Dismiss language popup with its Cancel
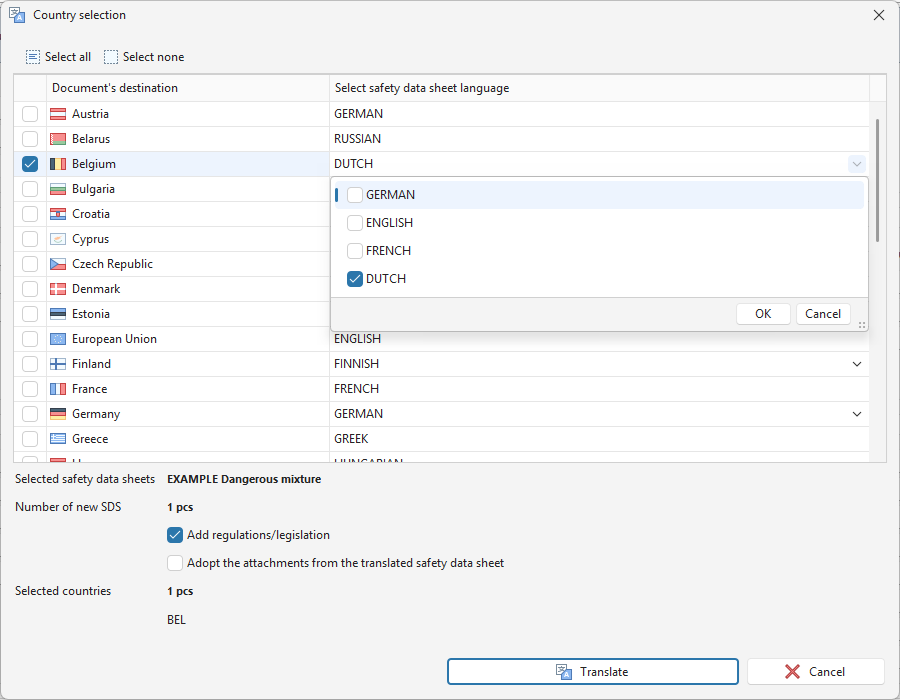The height and width of the screenshot is (700, 900). click(x=823, y=314)
